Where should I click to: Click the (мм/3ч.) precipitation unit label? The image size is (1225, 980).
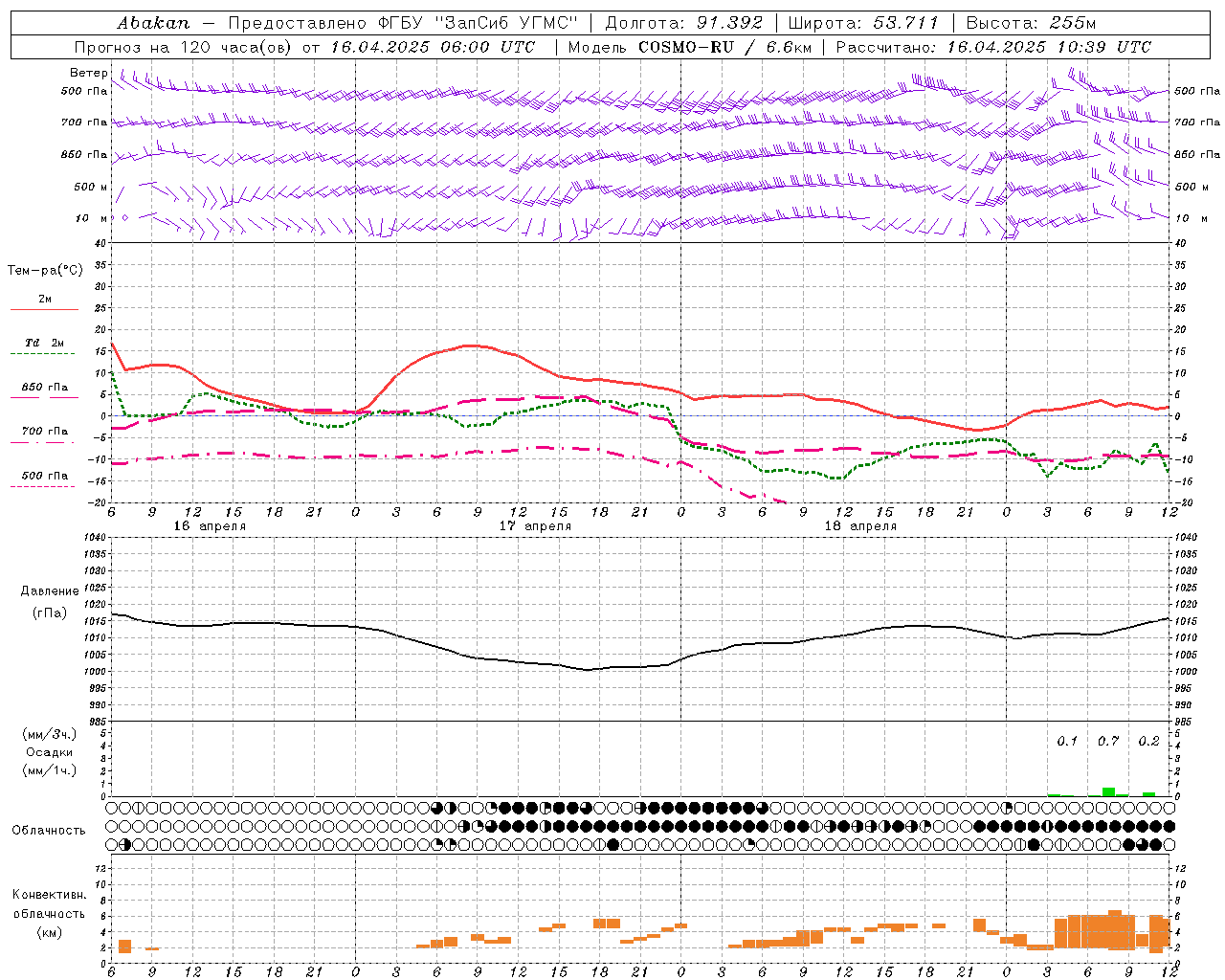tap(50, 735)
